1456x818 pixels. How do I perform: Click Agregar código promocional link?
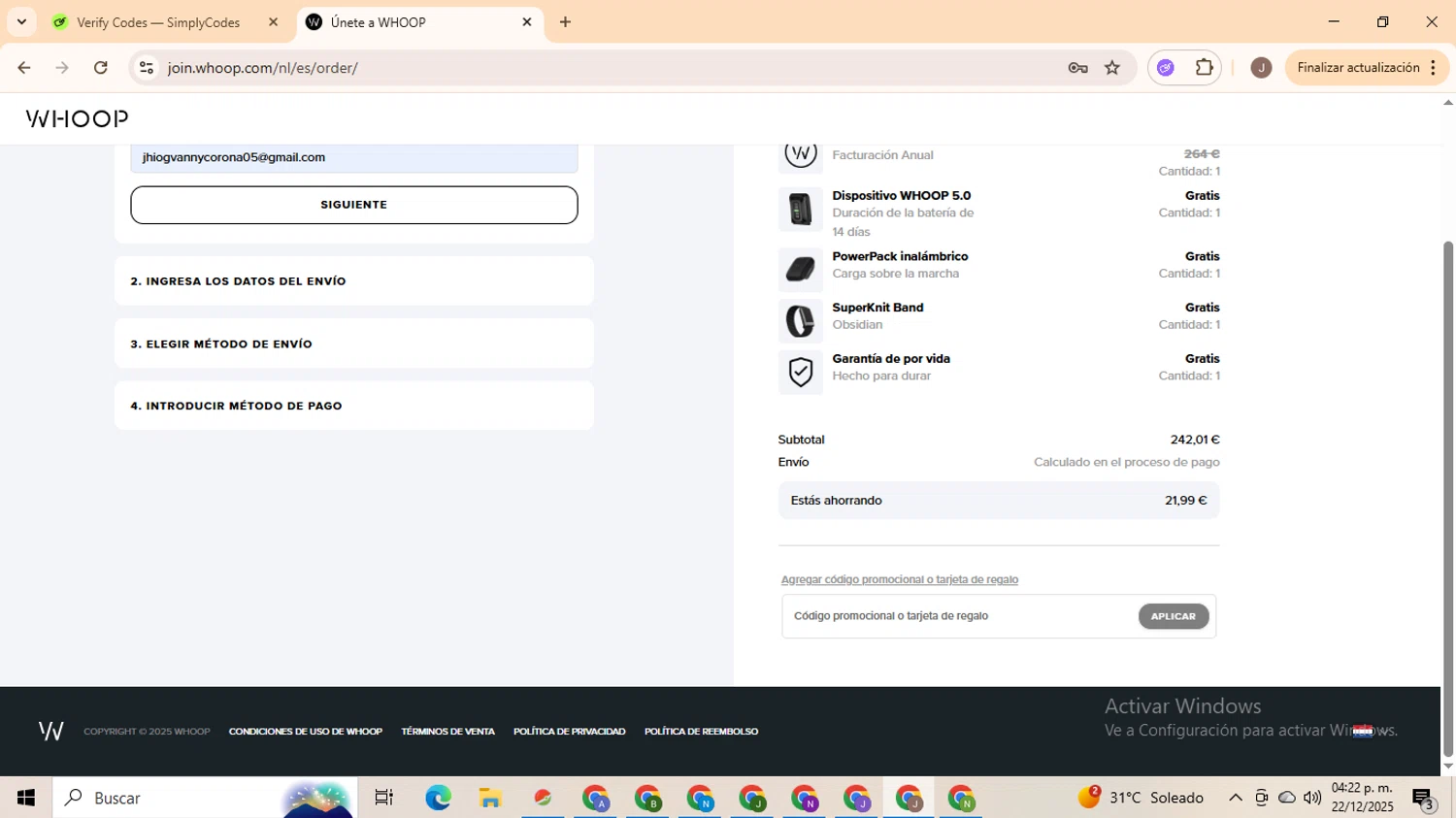pyautogui.click(x=900, y=579)
